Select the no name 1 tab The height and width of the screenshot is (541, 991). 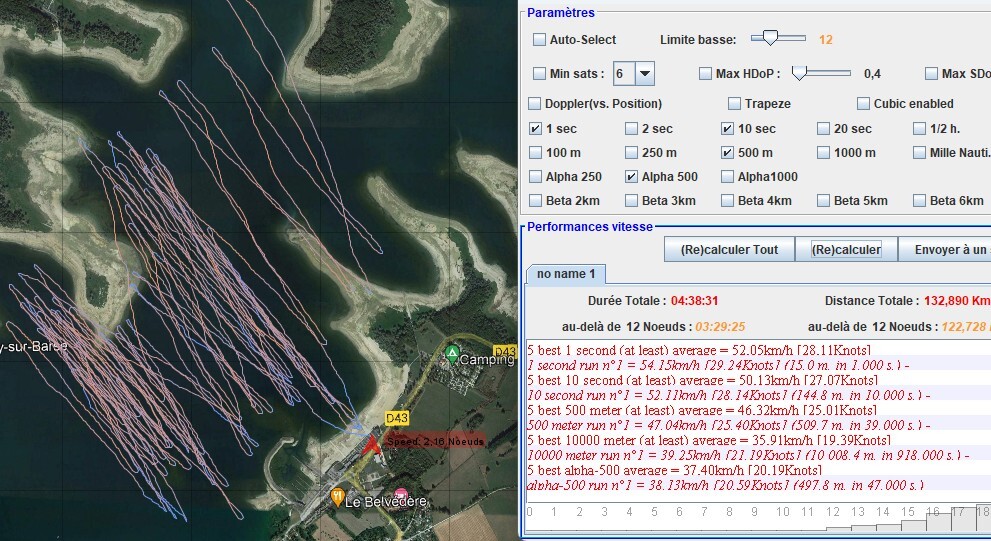click(x=566, y=274)
